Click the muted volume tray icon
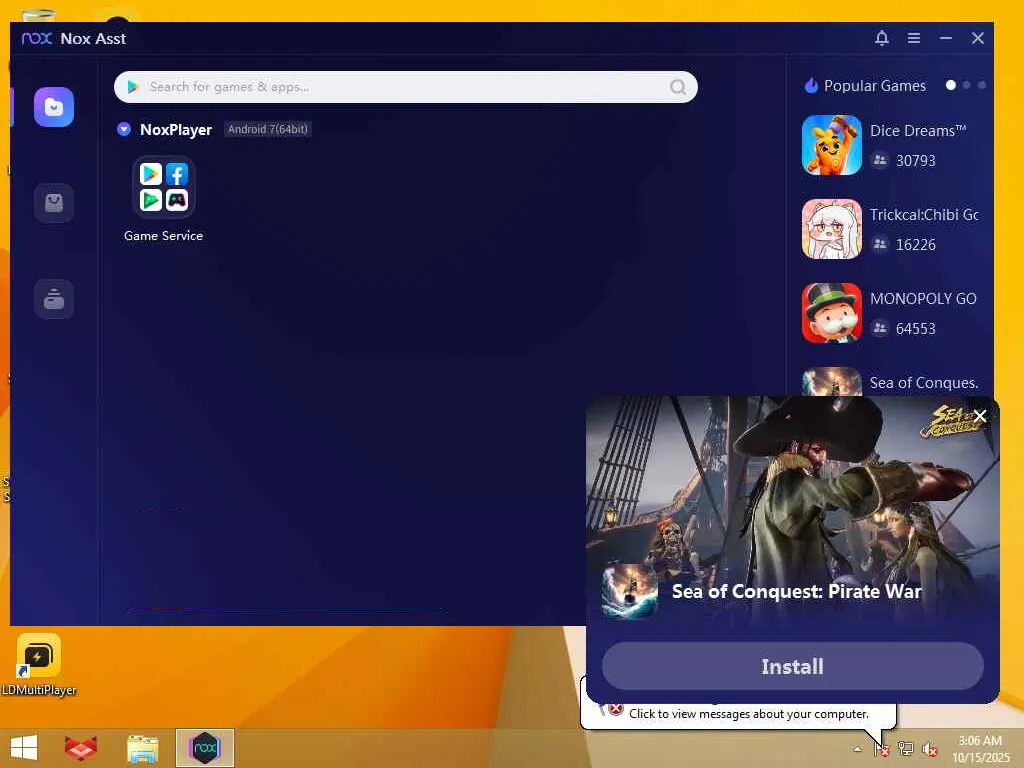 click(929, 749)
